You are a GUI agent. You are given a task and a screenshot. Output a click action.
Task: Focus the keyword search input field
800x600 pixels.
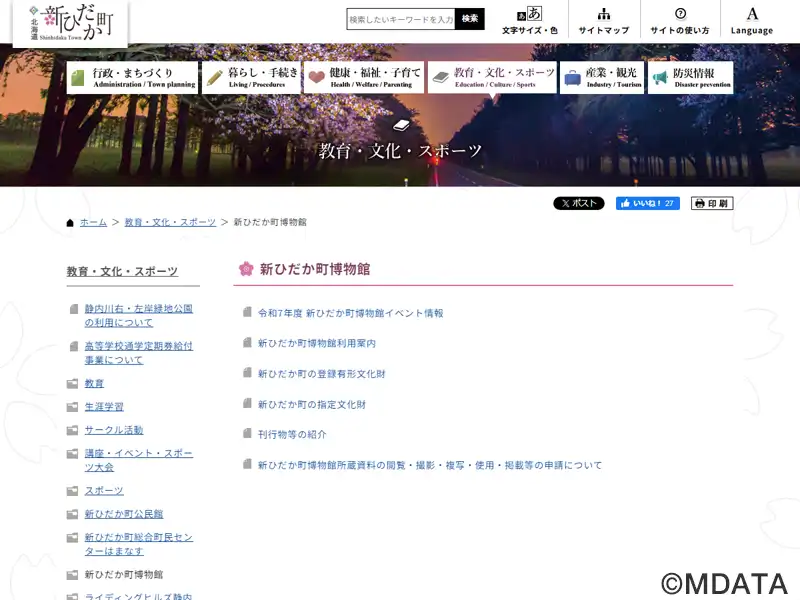(x=401, y=19)
